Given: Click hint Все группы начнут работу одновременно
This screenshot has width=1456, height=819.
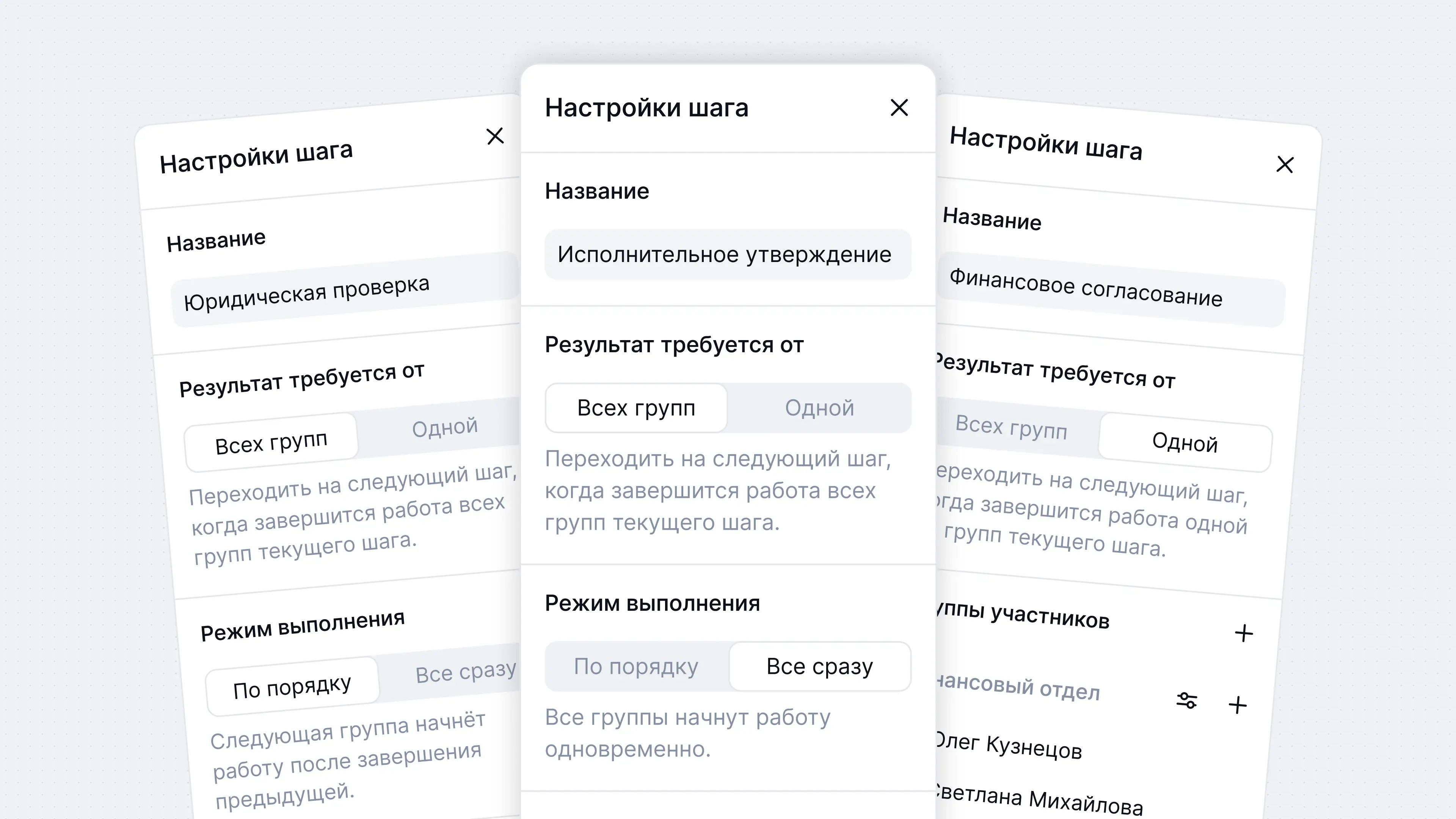Looking at the screenshot, I should click(x=687, y=733).
